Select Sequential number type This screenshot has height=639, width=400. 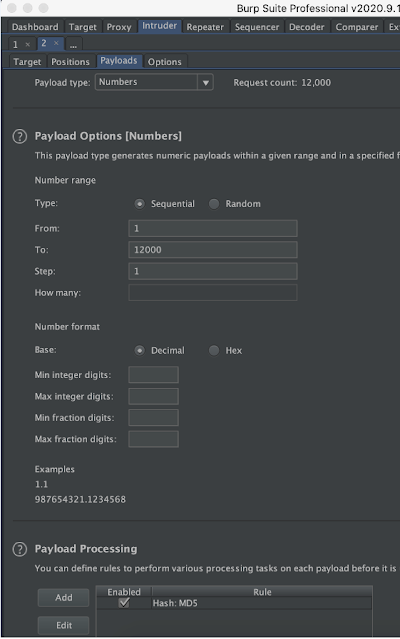[140, 204]
